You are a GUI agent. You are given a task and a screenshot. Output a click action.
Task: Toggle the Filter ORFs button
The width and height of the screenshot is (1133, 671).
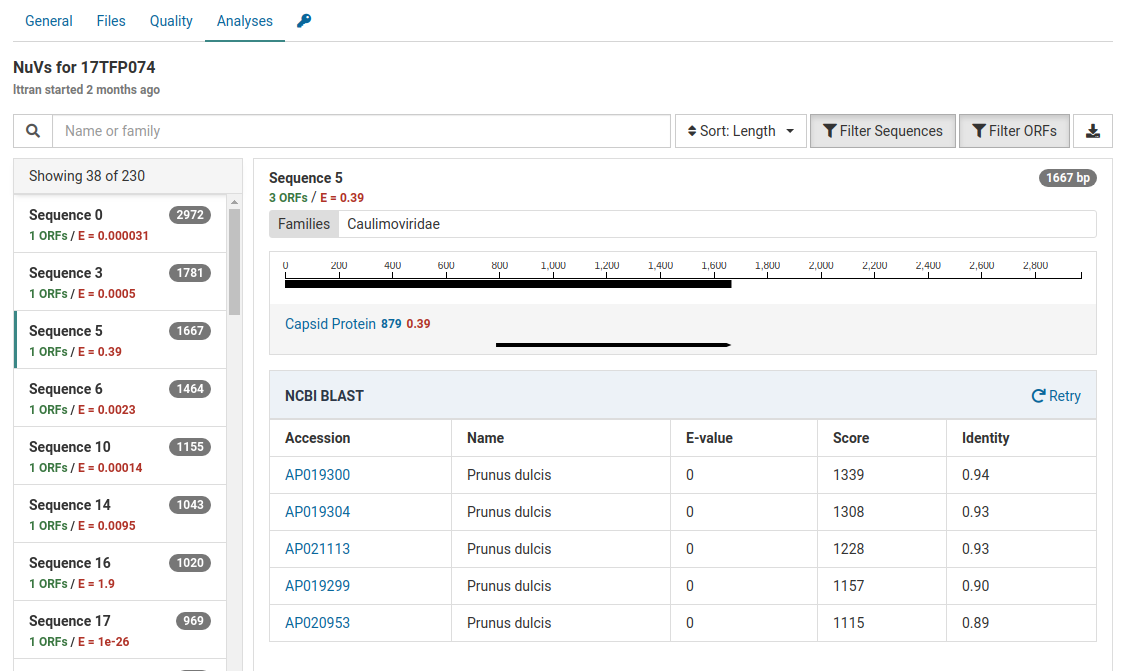[x=1014, y=131]
